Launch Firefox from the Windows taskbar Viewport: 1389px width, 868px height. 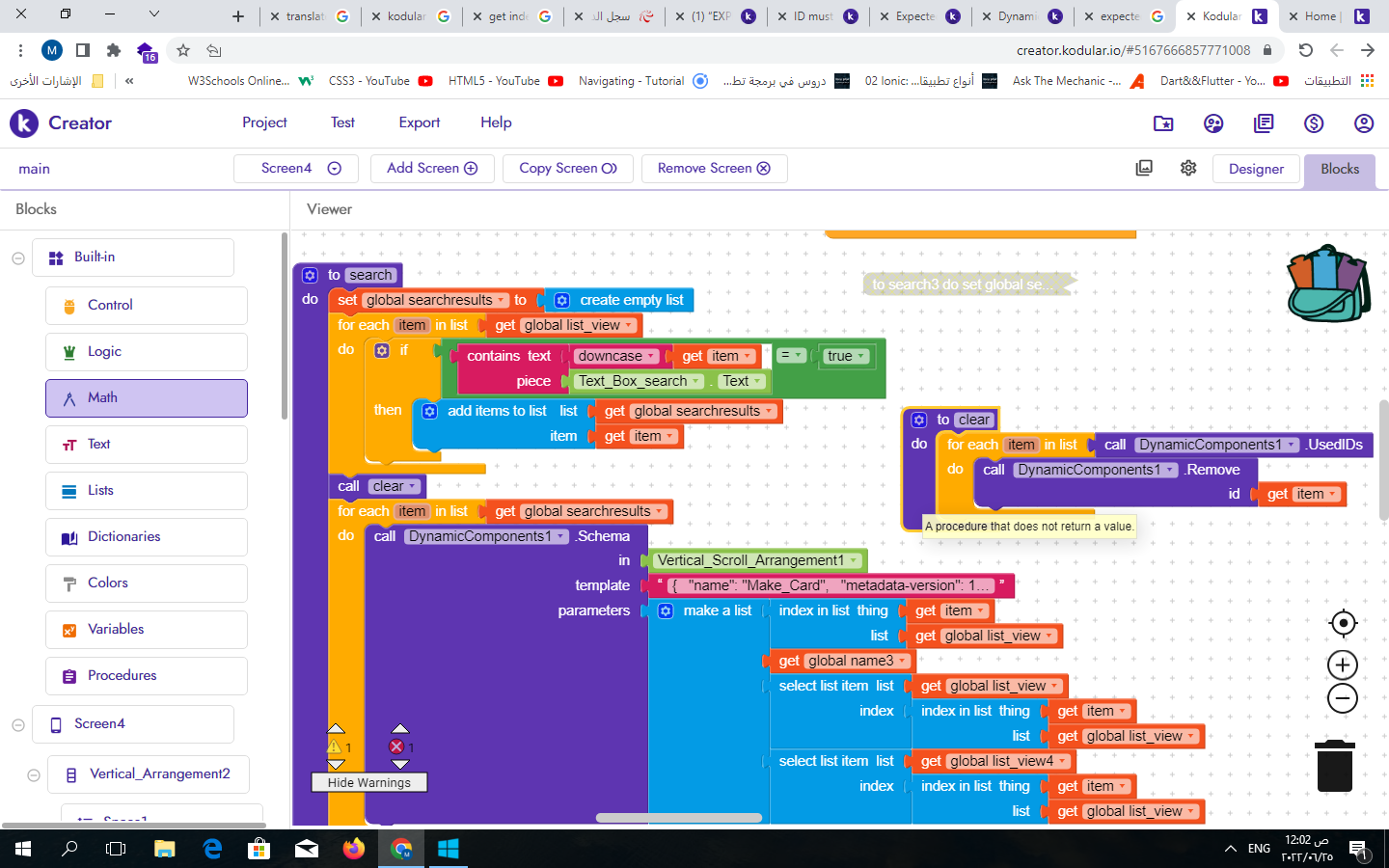pyautogui.click(x=353, y=850)
